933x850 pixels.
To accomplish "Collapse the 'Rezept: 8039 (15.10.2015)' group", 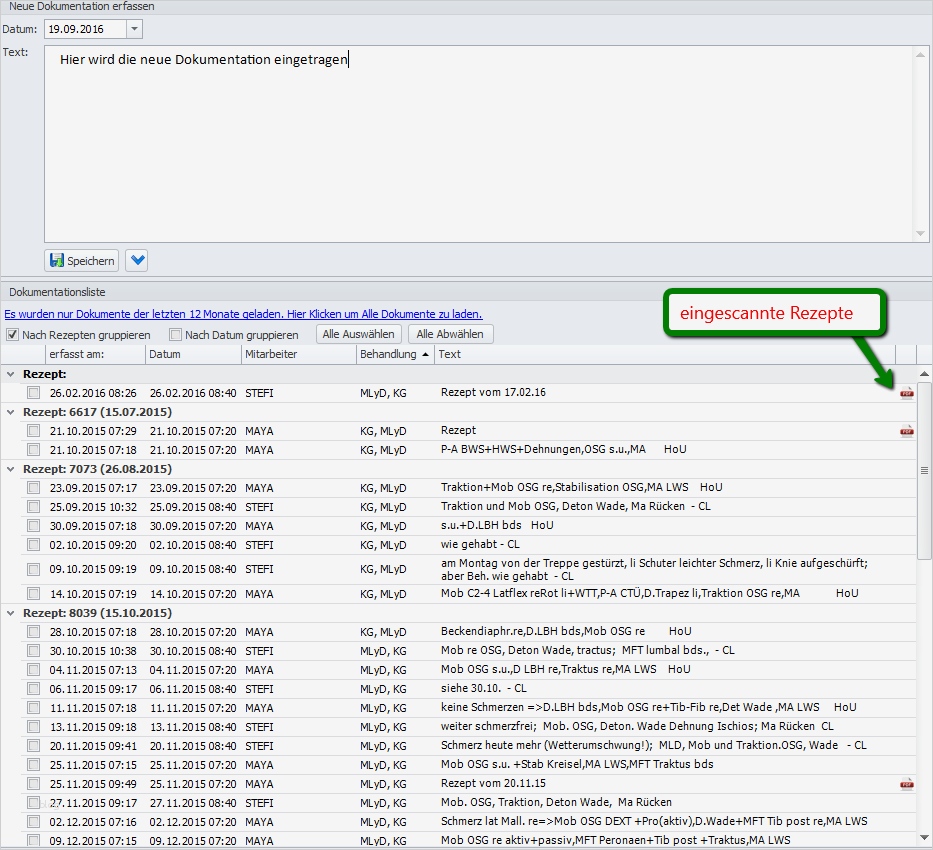I will (x=11, y=613).
